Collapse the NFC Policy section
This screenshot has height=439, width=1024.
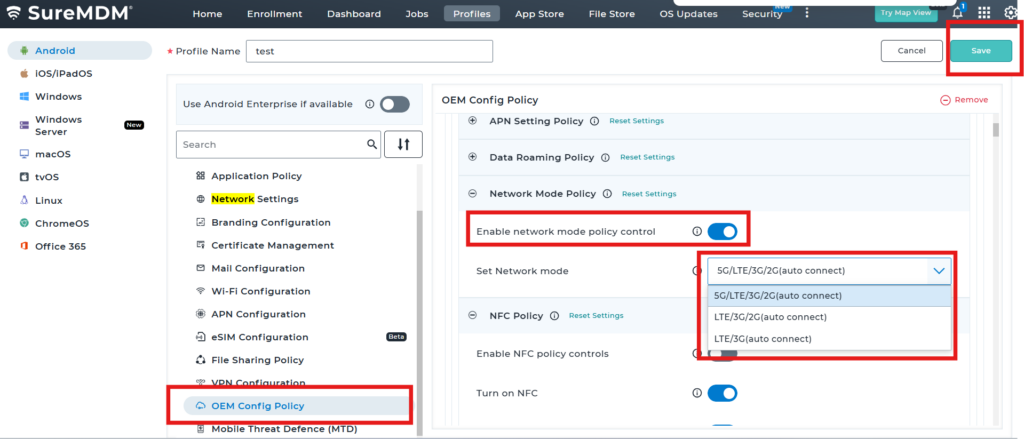pyautogui.click(x=473, y=316)
